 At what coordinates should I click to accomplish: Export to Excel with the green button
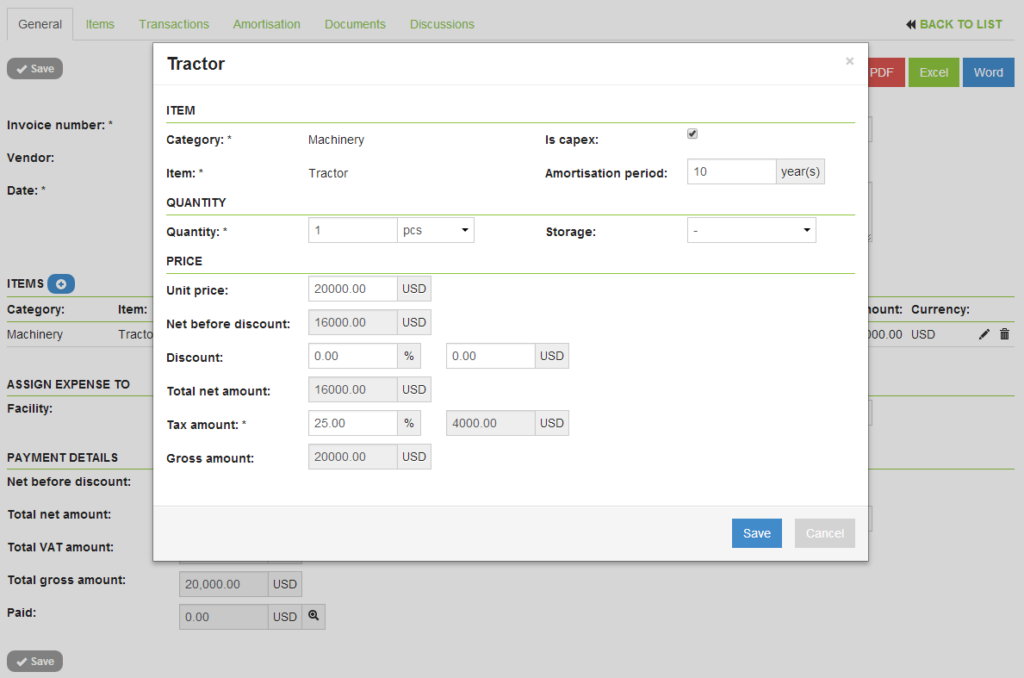(x=934, y=73)
